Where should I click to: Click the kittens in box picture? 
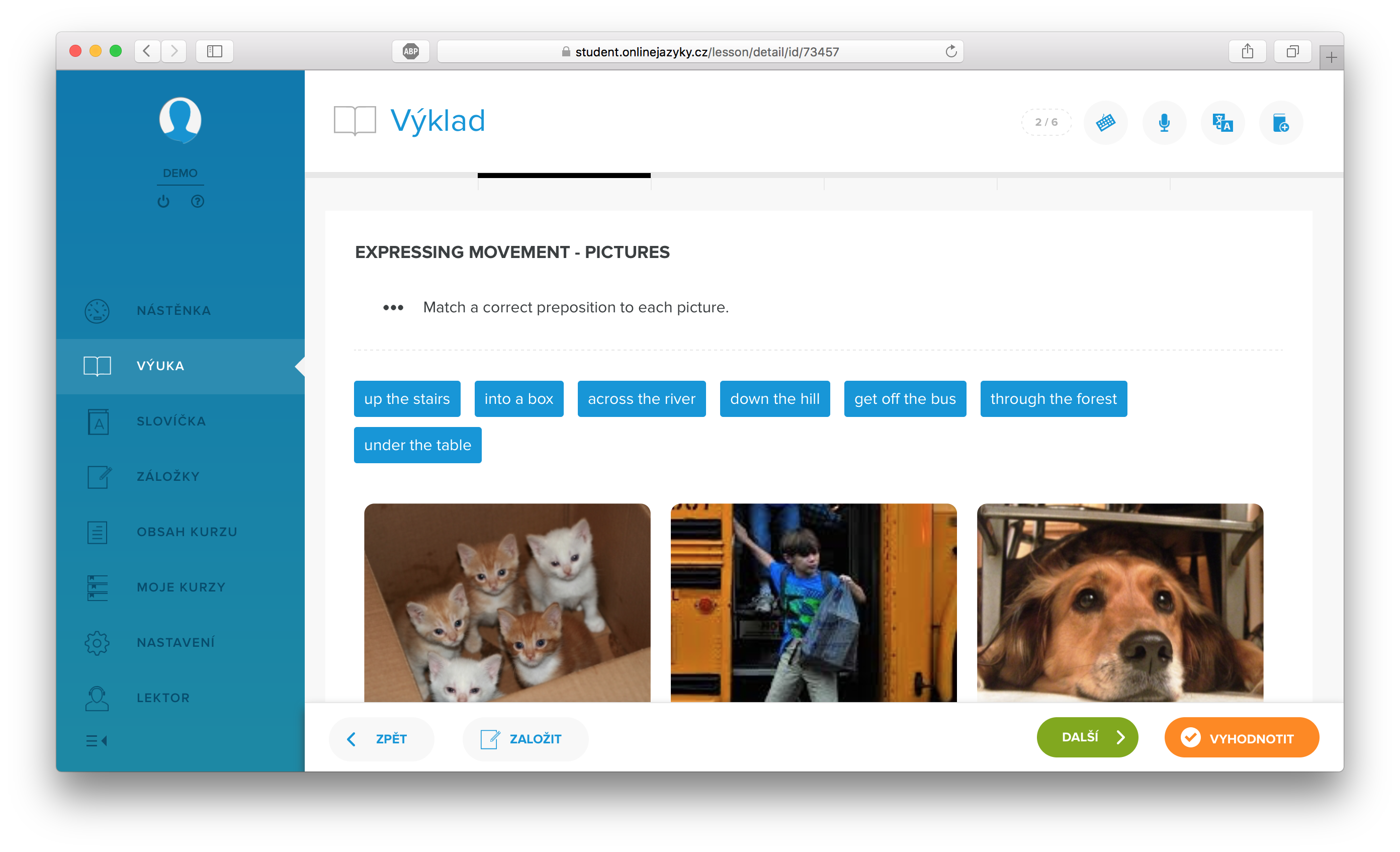pyautogui.click(x=507, y=603)
